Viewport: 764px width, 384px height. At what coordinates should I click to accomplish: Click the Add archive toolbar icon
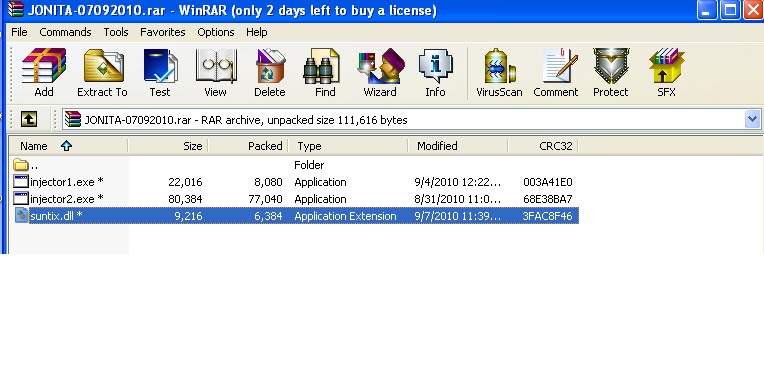(43, 73)
